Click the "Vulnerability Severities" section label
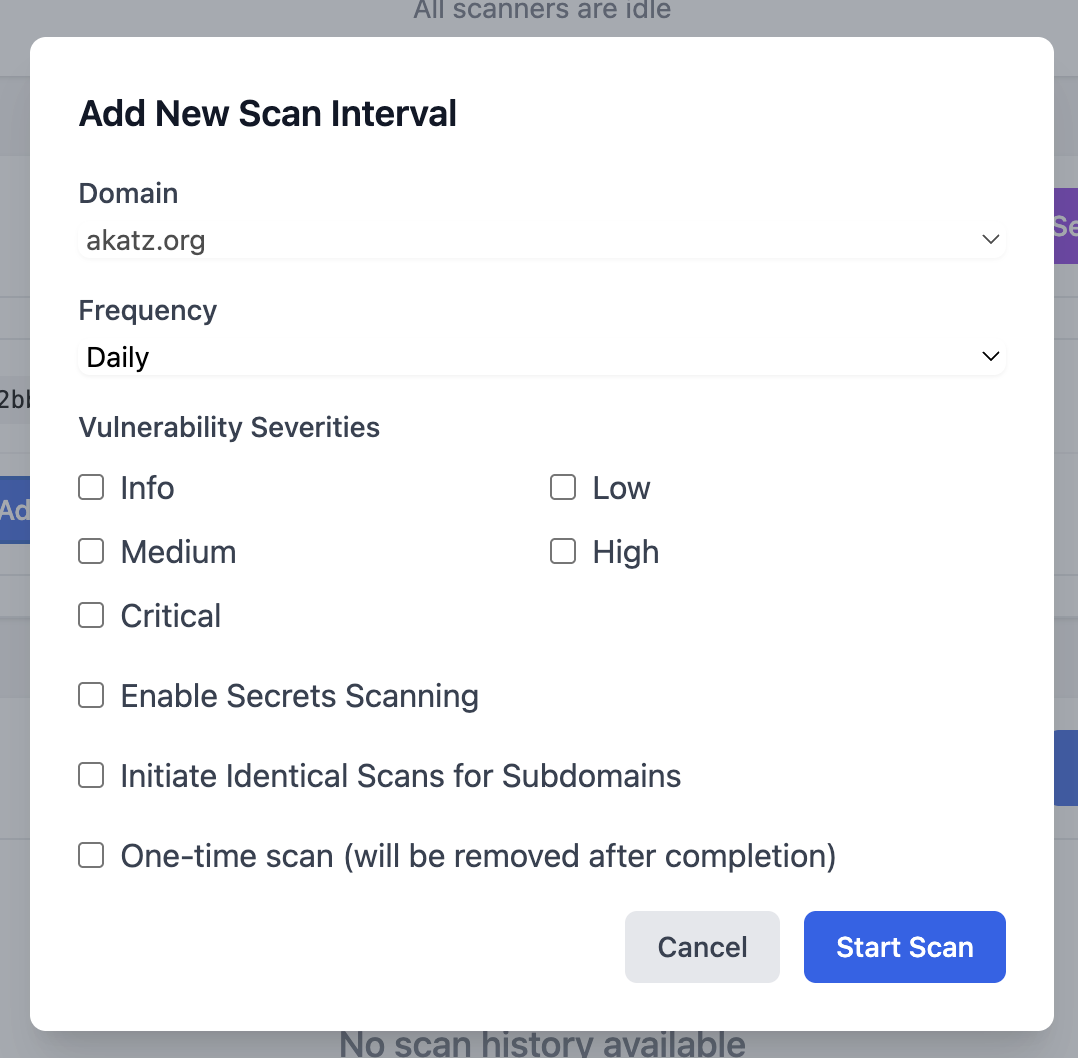Screen dimensions: 1078x1058 coord(229,428)
